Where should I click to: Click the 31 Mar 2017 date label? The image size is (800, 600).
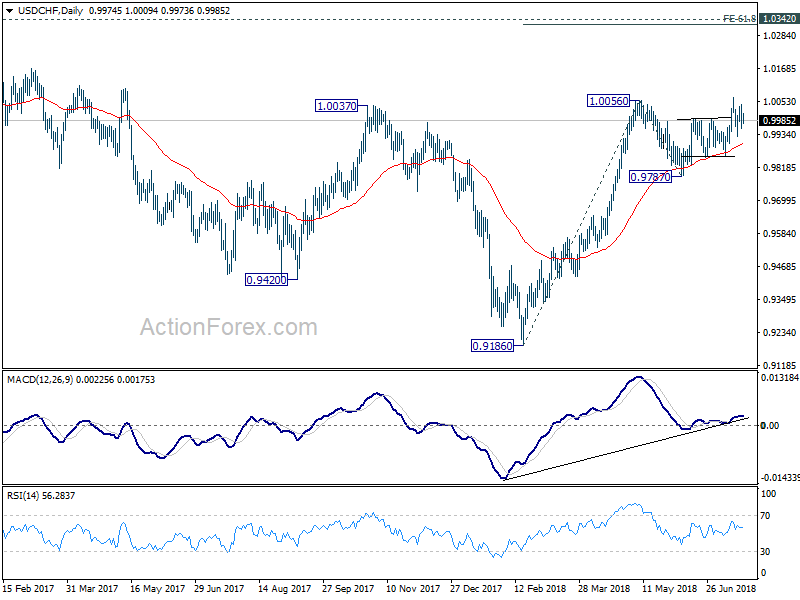coord(92,588)
